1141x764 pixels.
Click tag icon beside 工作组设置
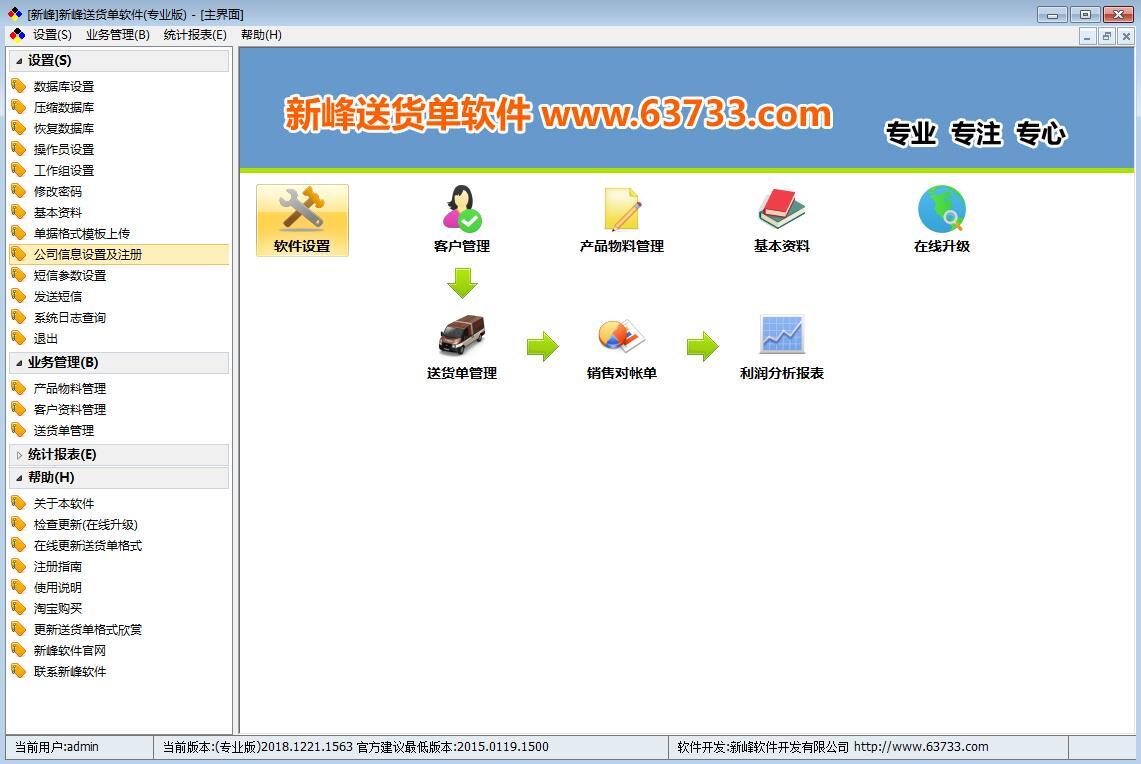click(x=19, y=170)
